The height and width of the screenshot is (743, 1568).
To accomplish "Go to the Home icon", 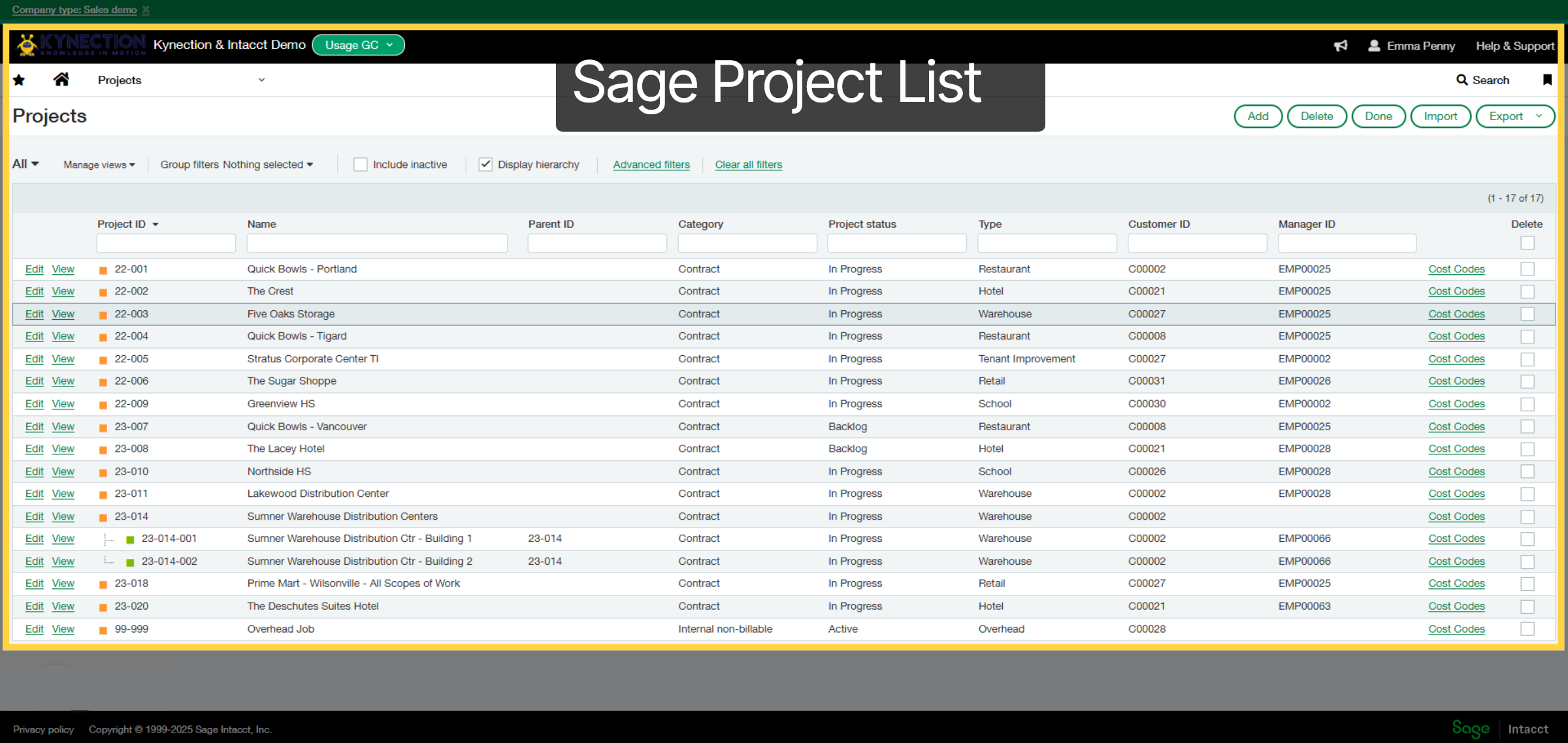I will [61, 80].
